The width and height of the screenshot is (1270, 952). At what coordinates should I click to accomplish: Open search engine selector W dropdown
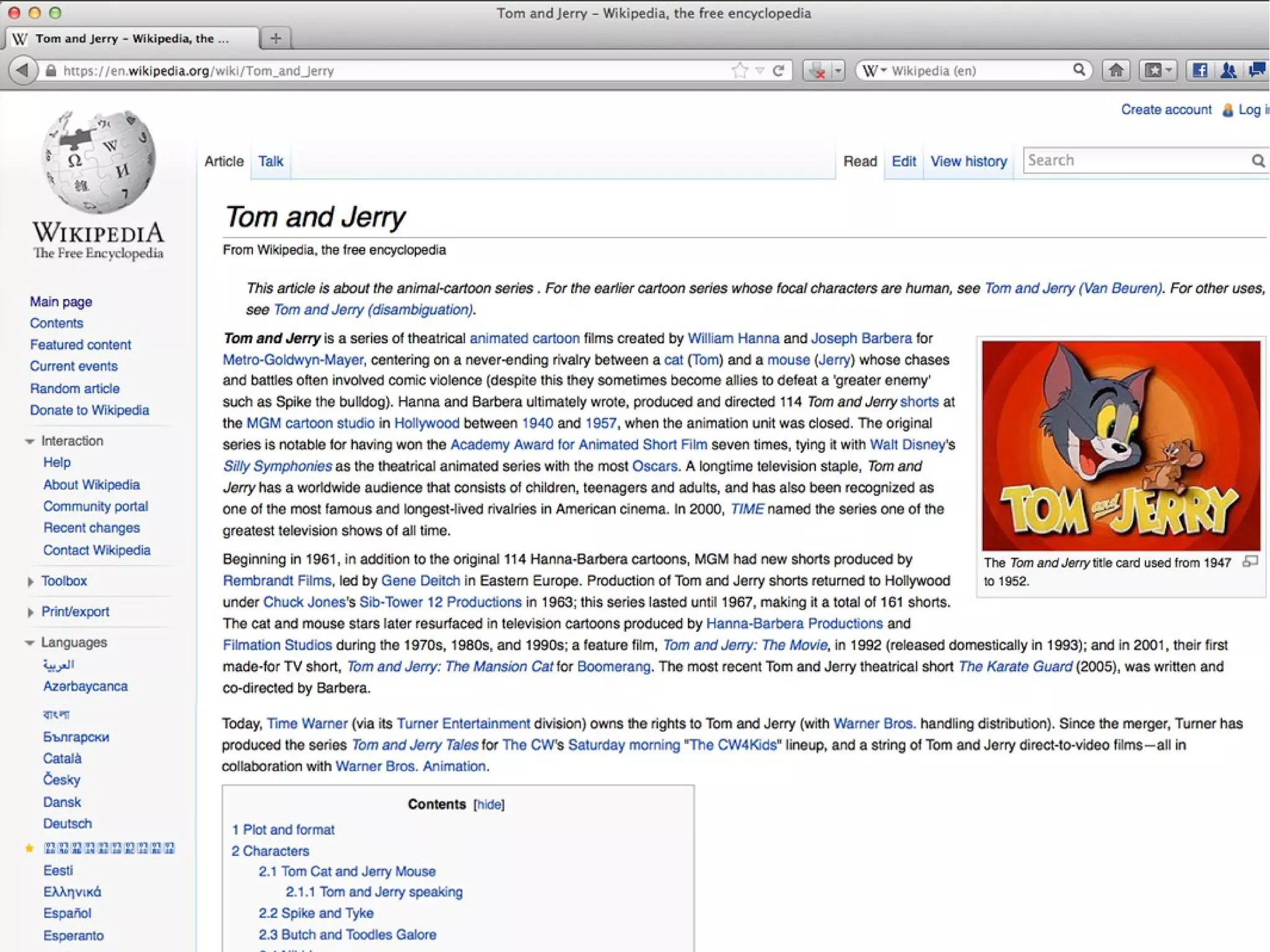[874, 71]
